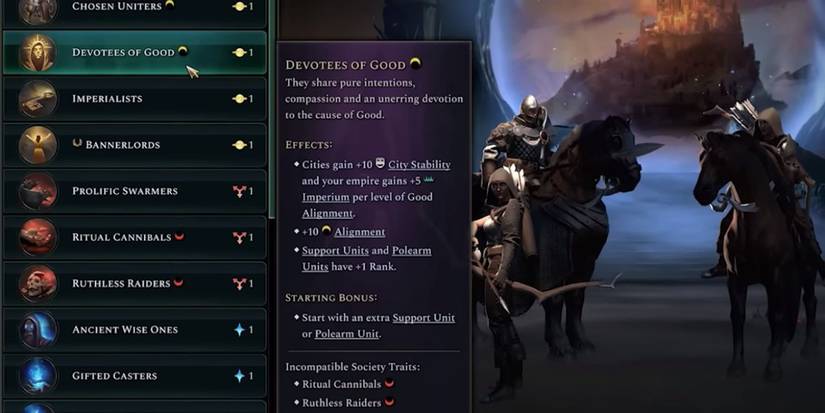The height and width of the screenshot is (413, 825).
Task: Choose the Bannerlords golden figure icon
Action: coord(37,145)
